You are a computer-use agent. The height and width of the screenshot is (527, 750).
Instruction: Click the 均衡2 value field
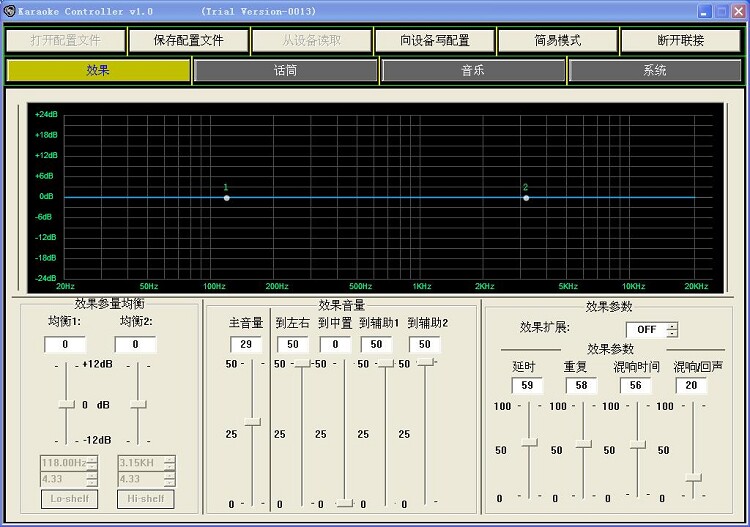pos(135,344)
